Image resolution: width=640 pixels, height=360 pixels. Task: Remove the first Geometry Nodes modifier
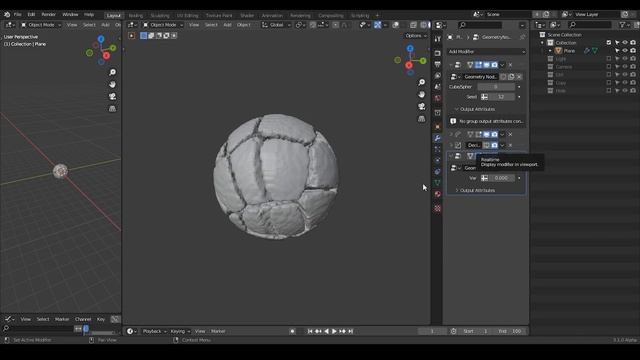[510, 65]
